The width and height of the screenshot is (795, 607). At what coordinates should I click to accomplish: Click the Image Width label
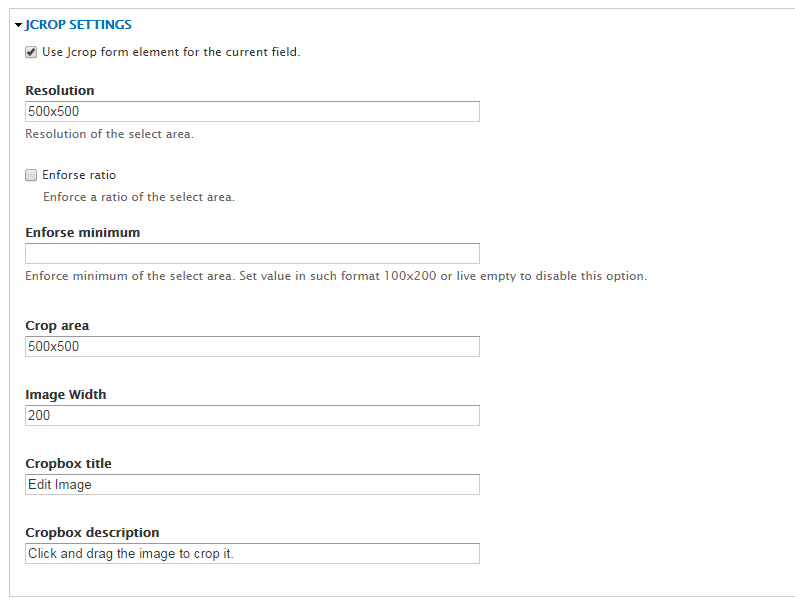click(x=66, y=395)
